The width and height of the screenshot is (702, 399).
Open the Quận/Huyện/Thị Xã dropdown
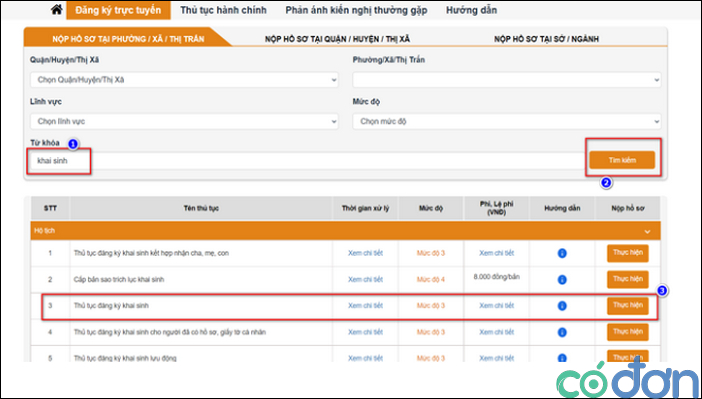coord(184,80)
